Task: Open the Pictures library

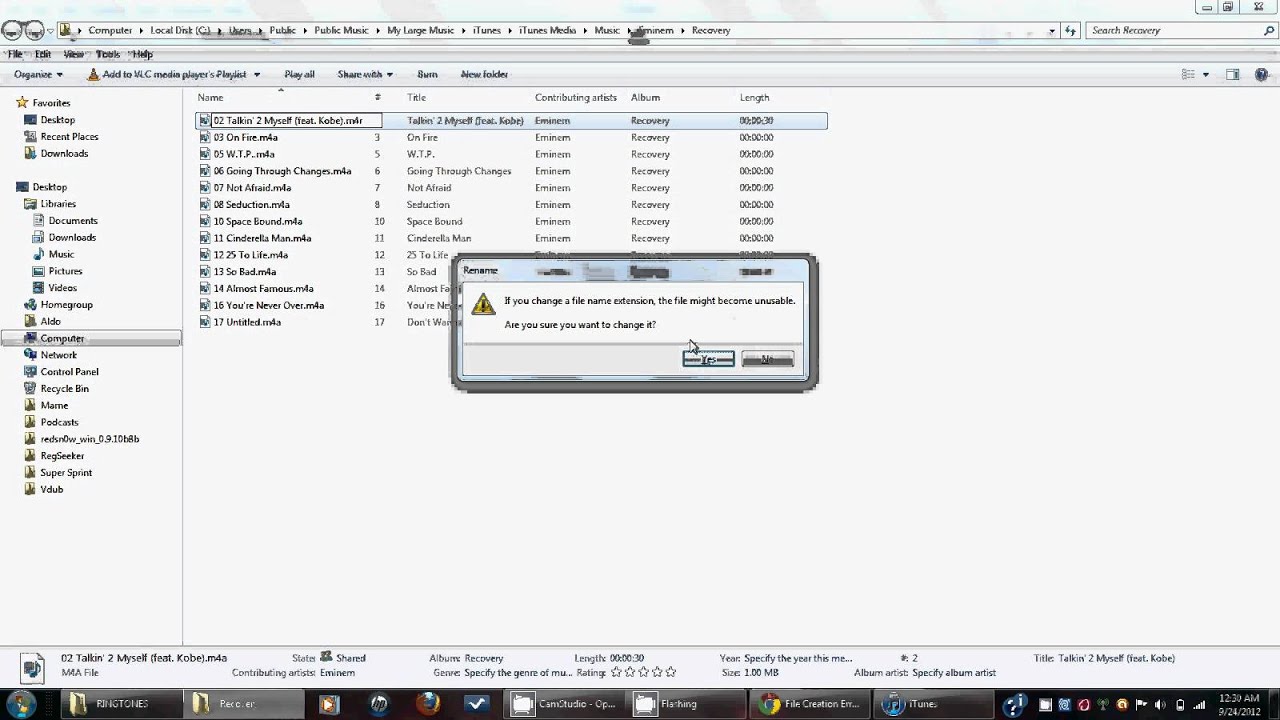Action: click(65, 272)
